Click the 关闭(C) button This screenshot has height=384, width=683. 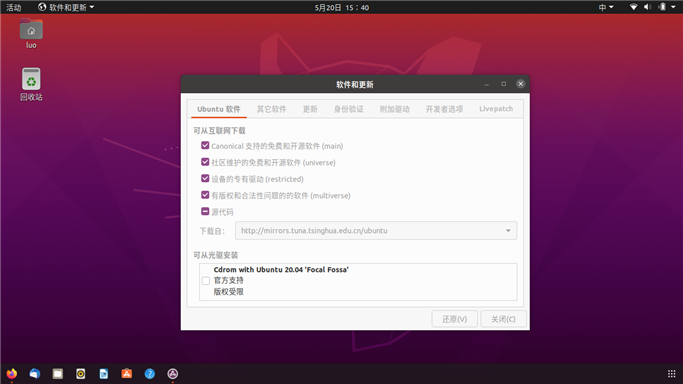click(x=503, y=319)
